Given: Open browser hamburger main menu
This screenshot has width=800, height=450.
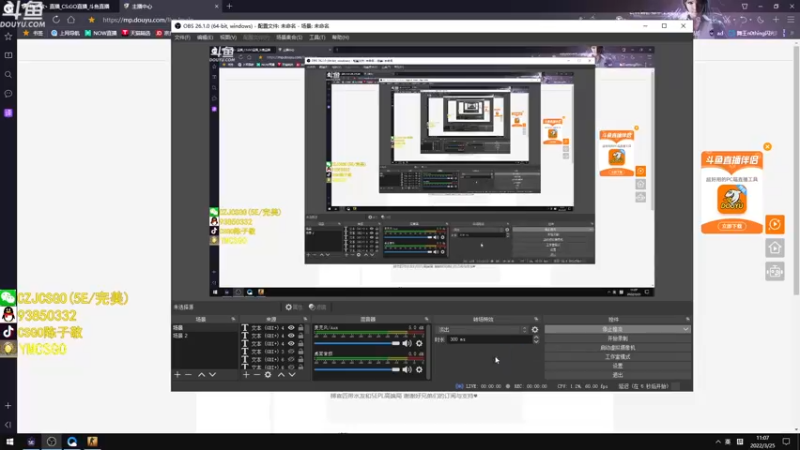Looking at the screenshot, I should [791, 19].
